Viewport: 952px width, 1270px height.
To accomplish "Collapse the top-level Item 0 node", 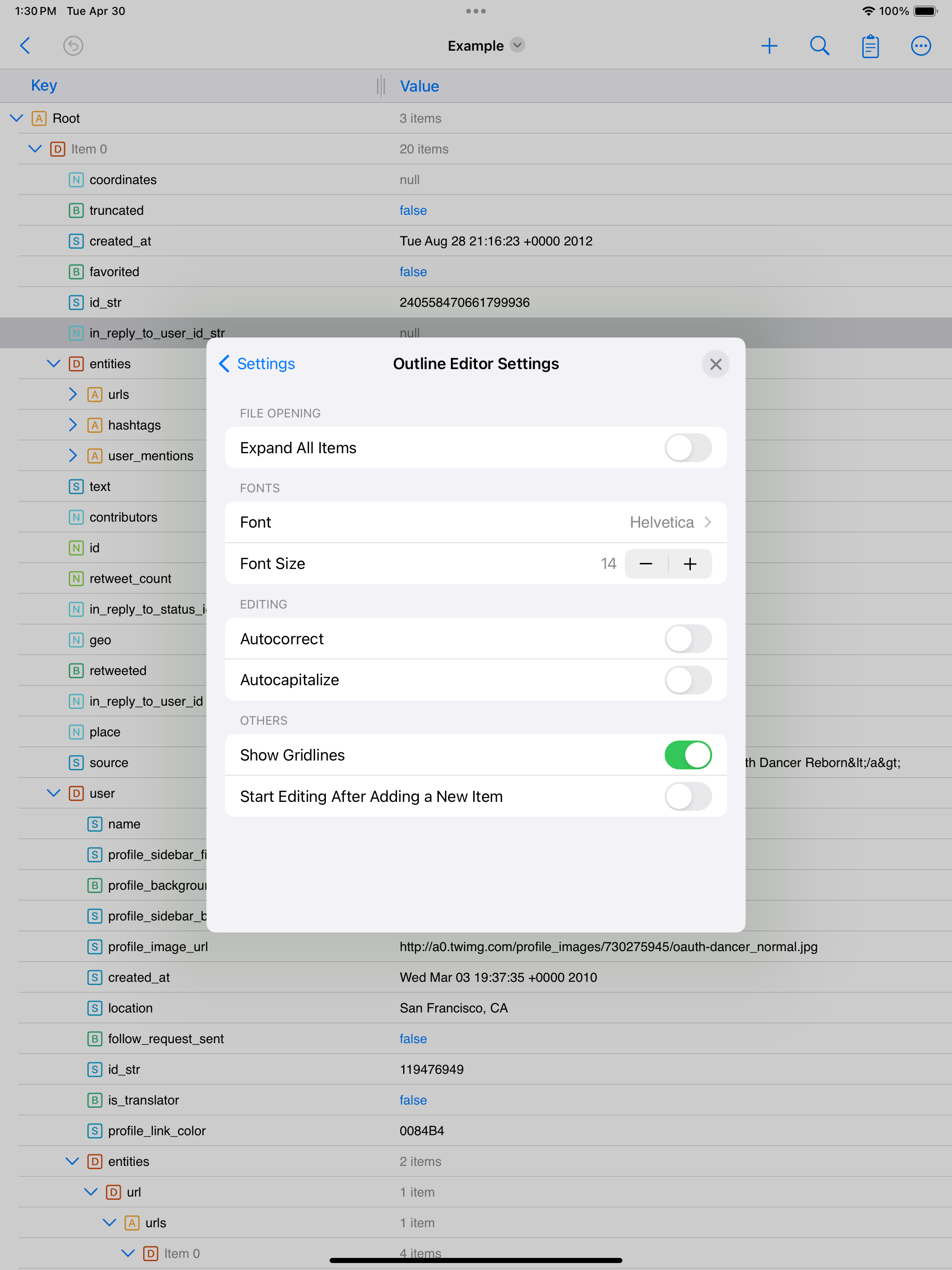I will pos(35,149).
